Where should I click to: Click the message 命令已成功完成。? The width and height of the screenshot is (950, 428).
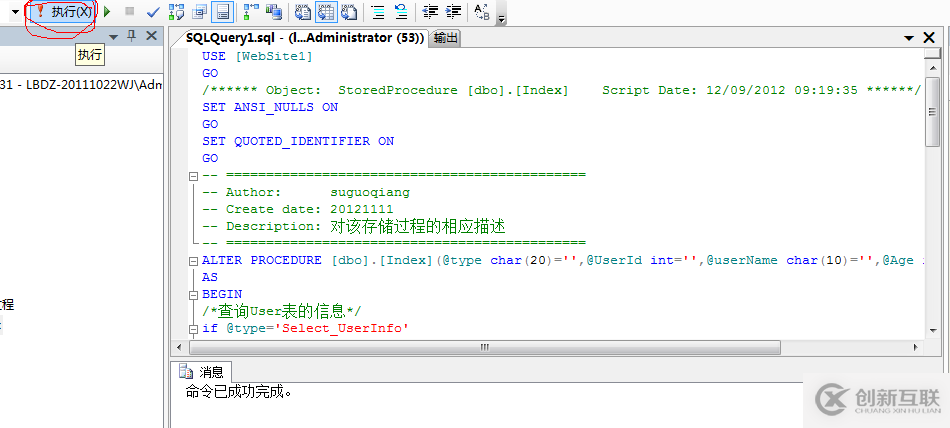239,392
